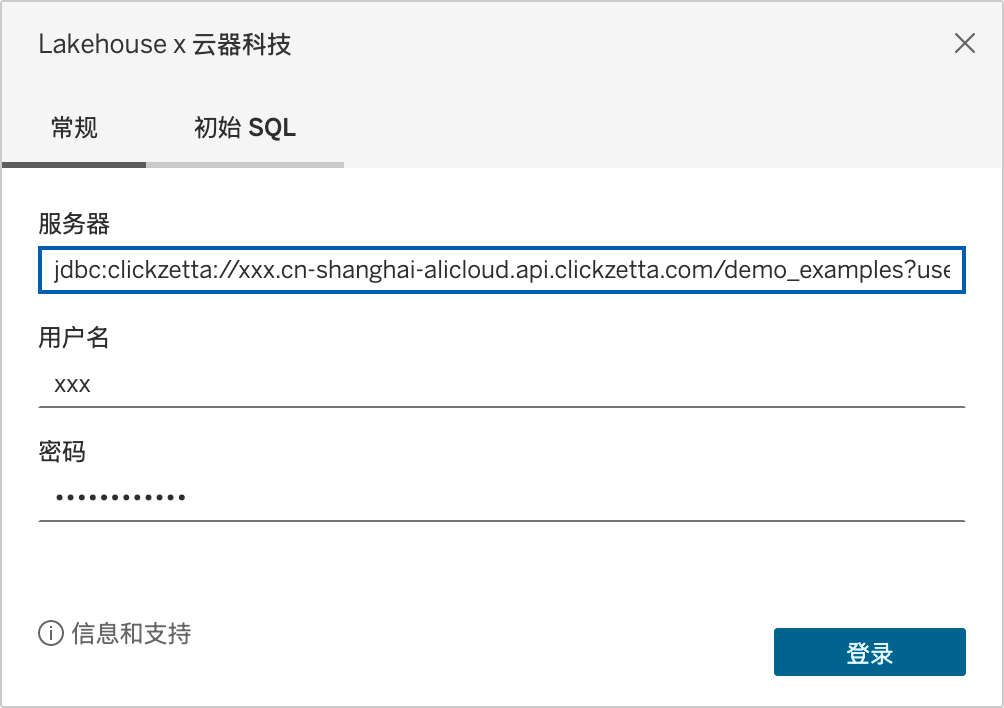Click the Lakehouse x 云器科技 dialog title
Viewport: 1004px width, 708px height.
coord(164,44)
